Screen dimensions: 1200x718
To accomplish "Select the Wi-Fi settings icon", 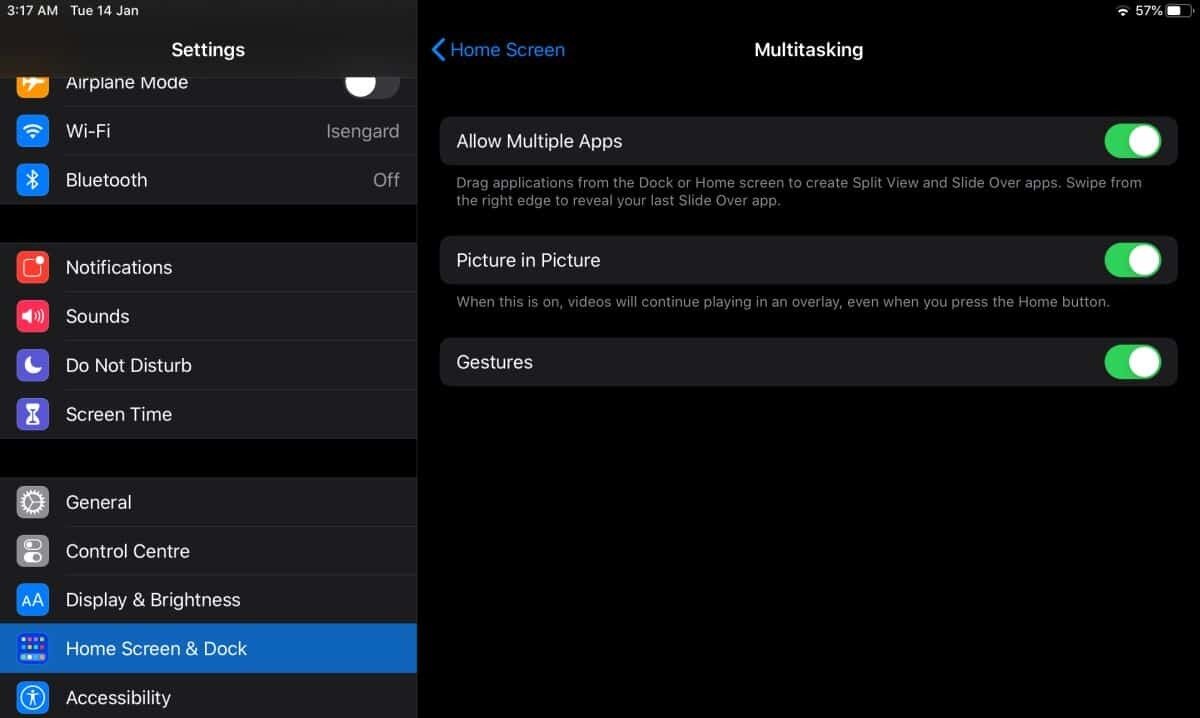I will pos(32,131).
